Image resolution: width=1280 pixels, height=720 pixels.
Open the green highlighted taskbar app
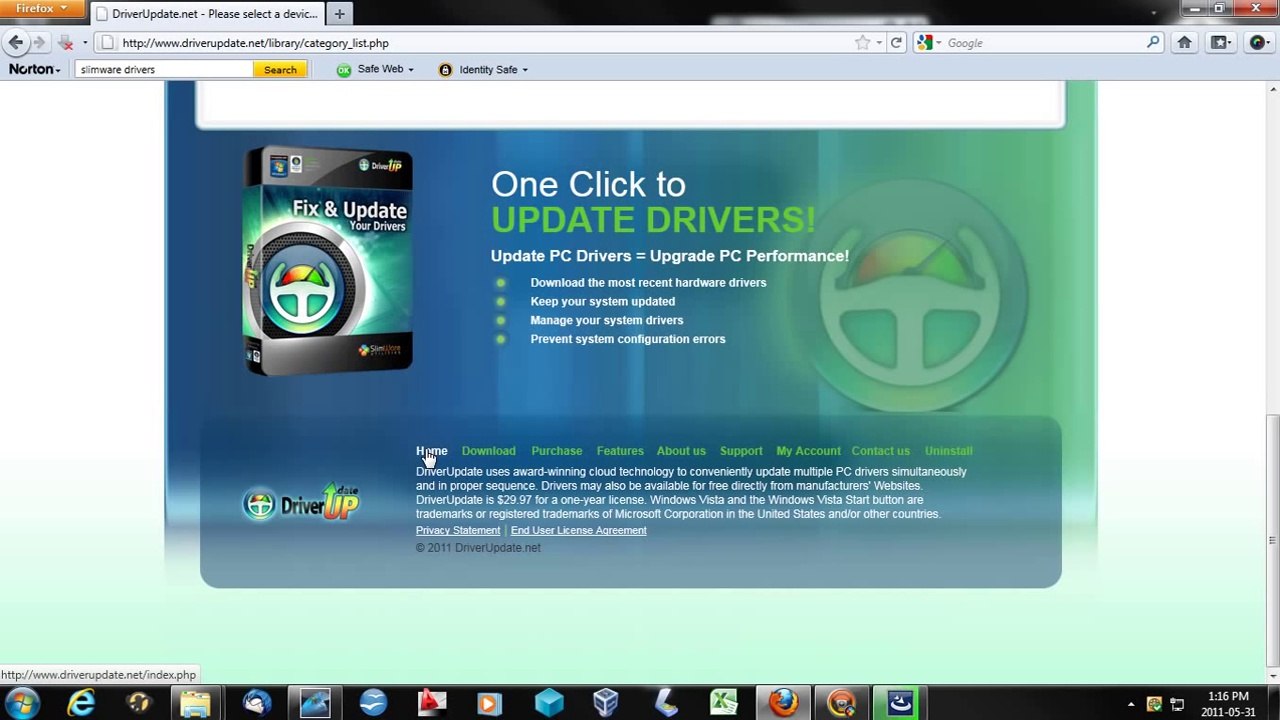[x=900, y=703]
